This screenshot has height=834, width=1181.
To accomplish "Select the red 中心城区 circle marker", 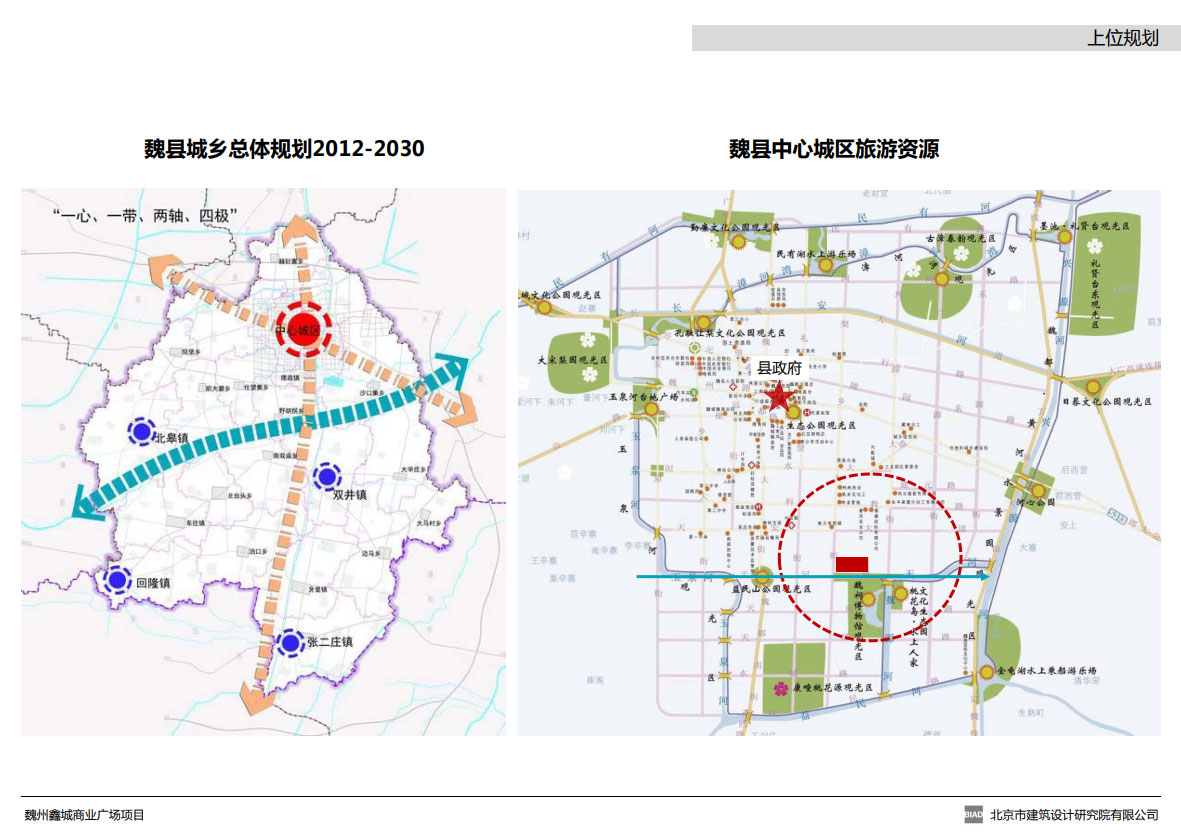I will [301, 329].
